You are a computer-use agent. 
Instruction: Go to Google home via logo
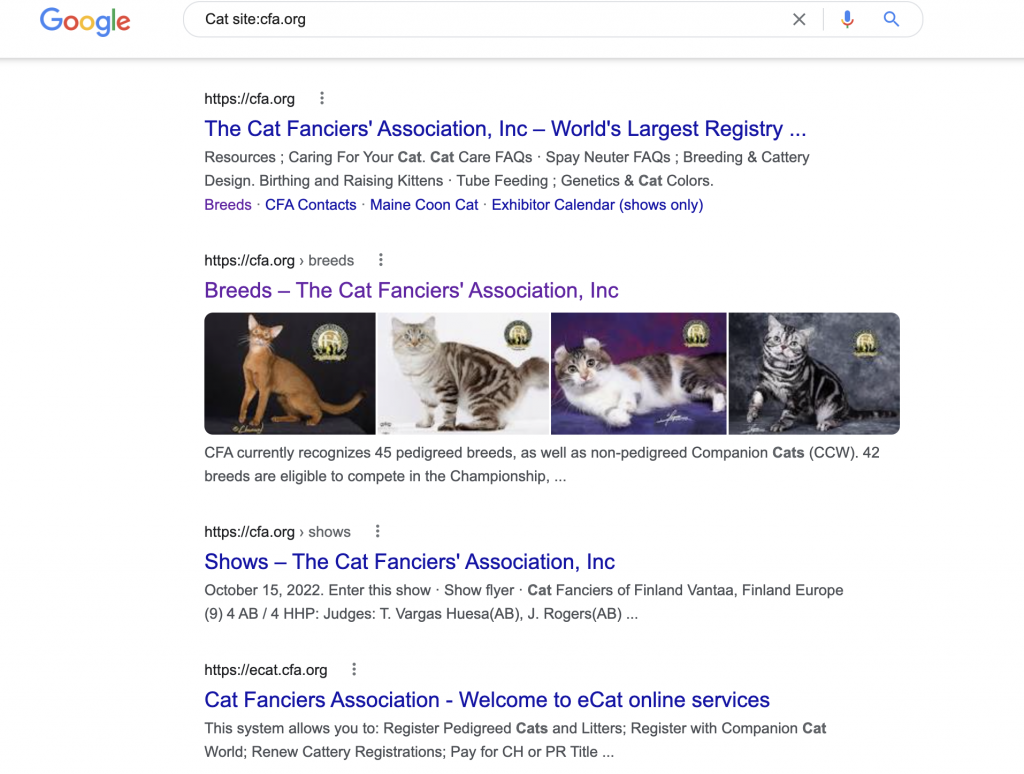pyautogui.click(x=85, y=22)
